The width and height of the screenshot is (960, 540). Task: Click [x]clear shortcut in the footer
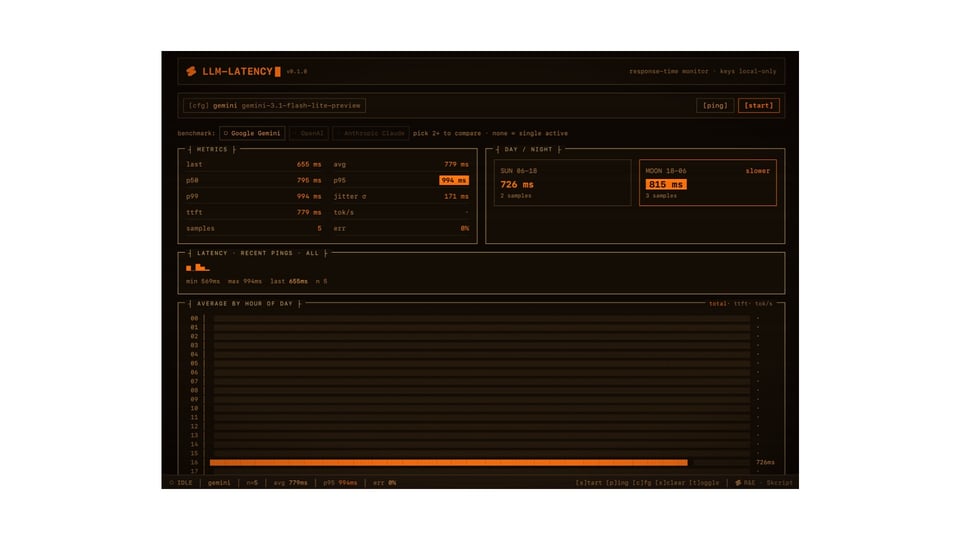point(670,482)
